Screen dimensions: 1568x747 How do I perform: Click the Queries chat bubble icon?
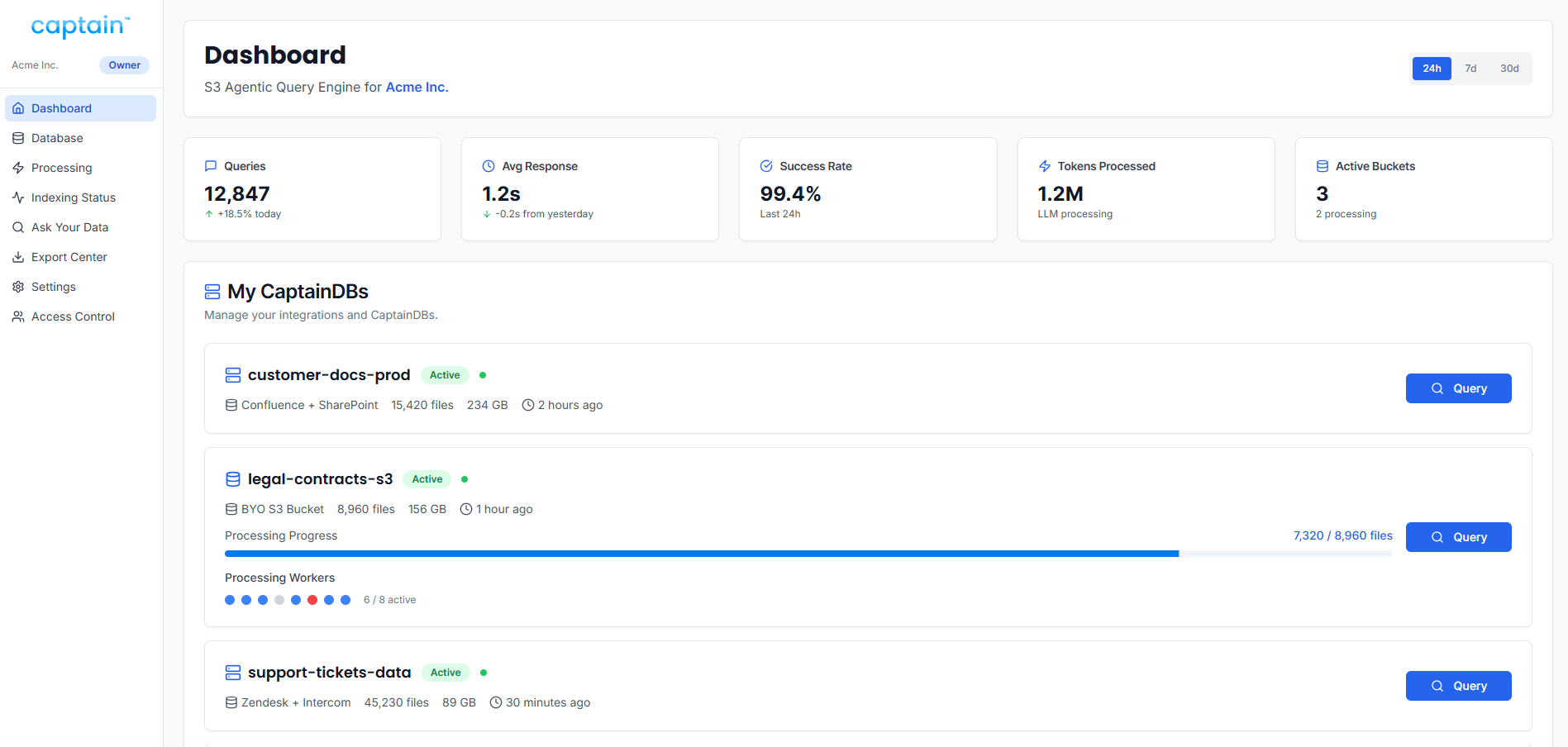(211, 166)
